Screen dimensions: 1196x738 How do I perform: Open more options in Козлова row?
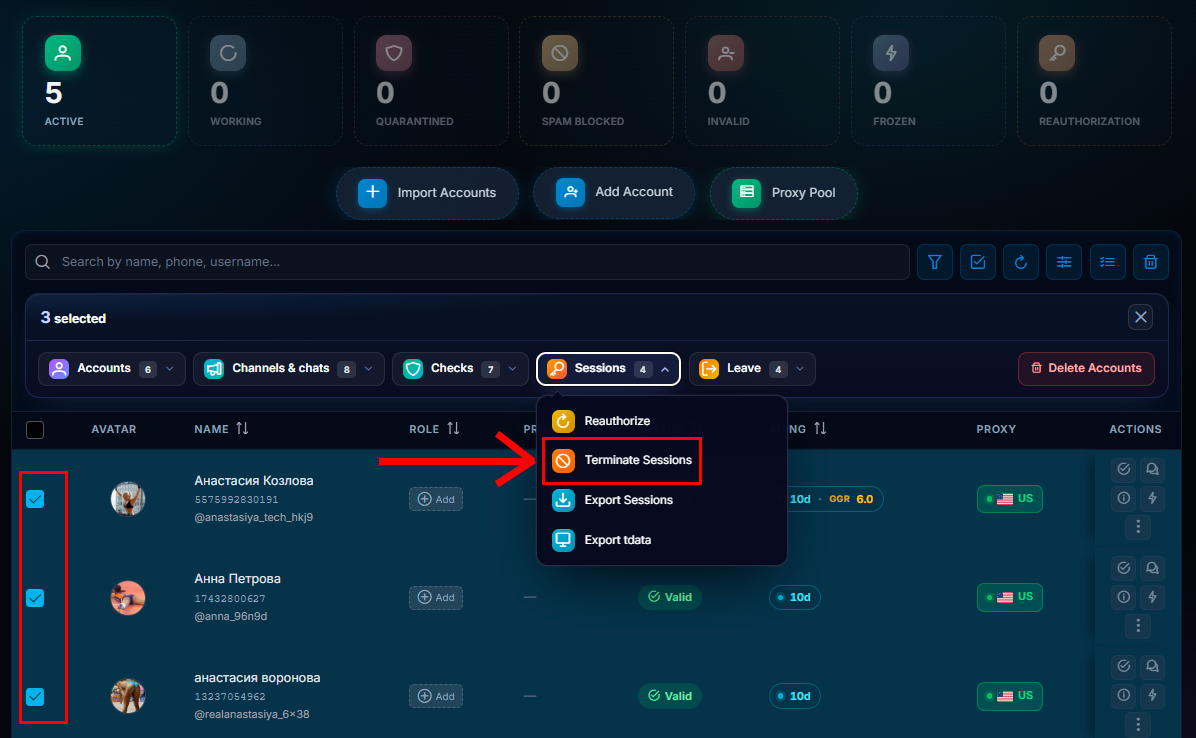[1138, 527]
